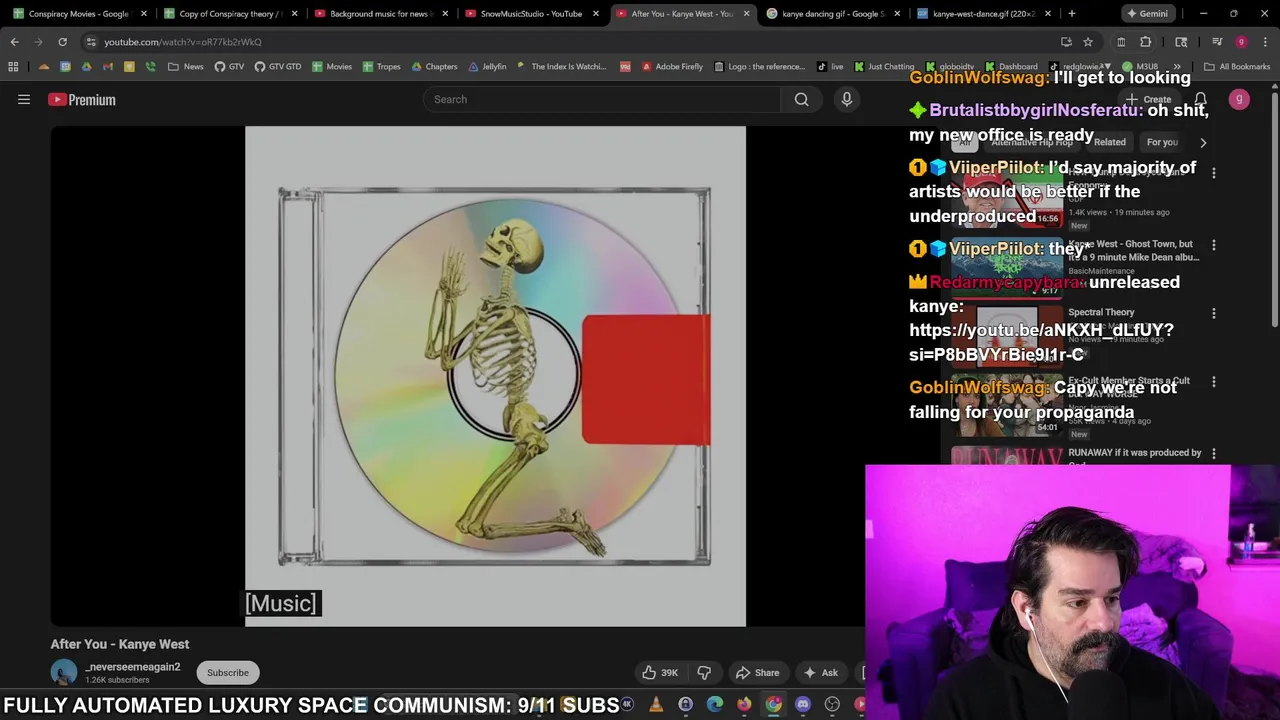
Task: Click the skeleton album art video player
Action: [x=495, y=376]
